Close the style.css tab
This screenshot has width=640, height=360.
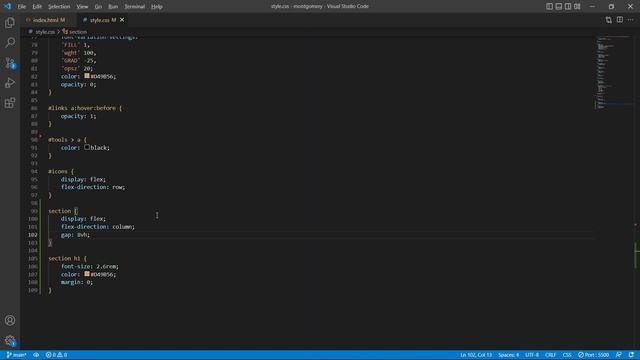122,20
